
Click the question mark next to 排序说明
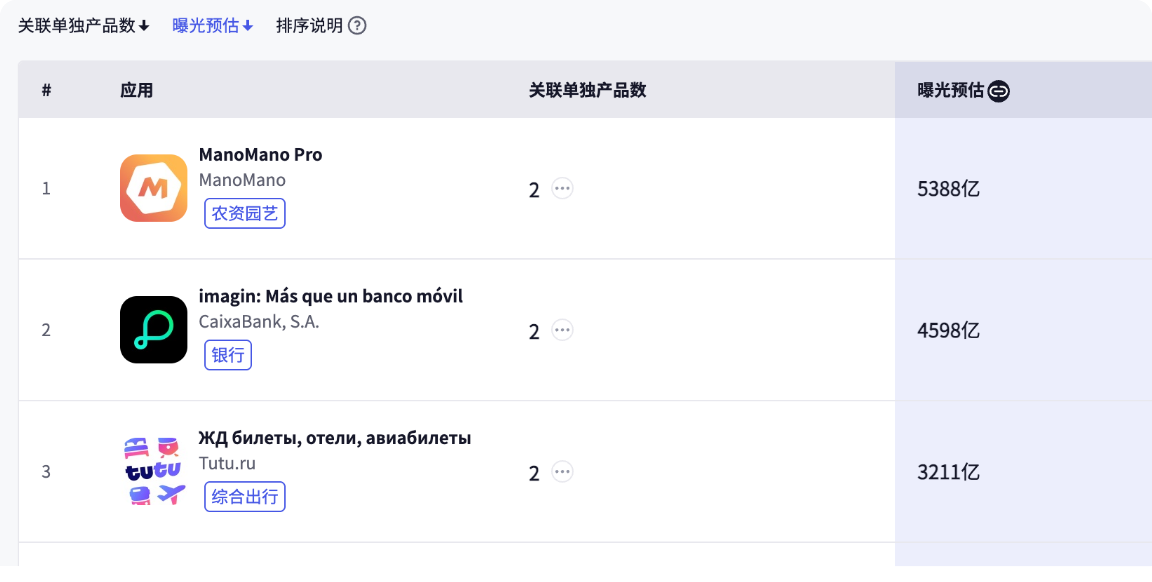[357, 26]
